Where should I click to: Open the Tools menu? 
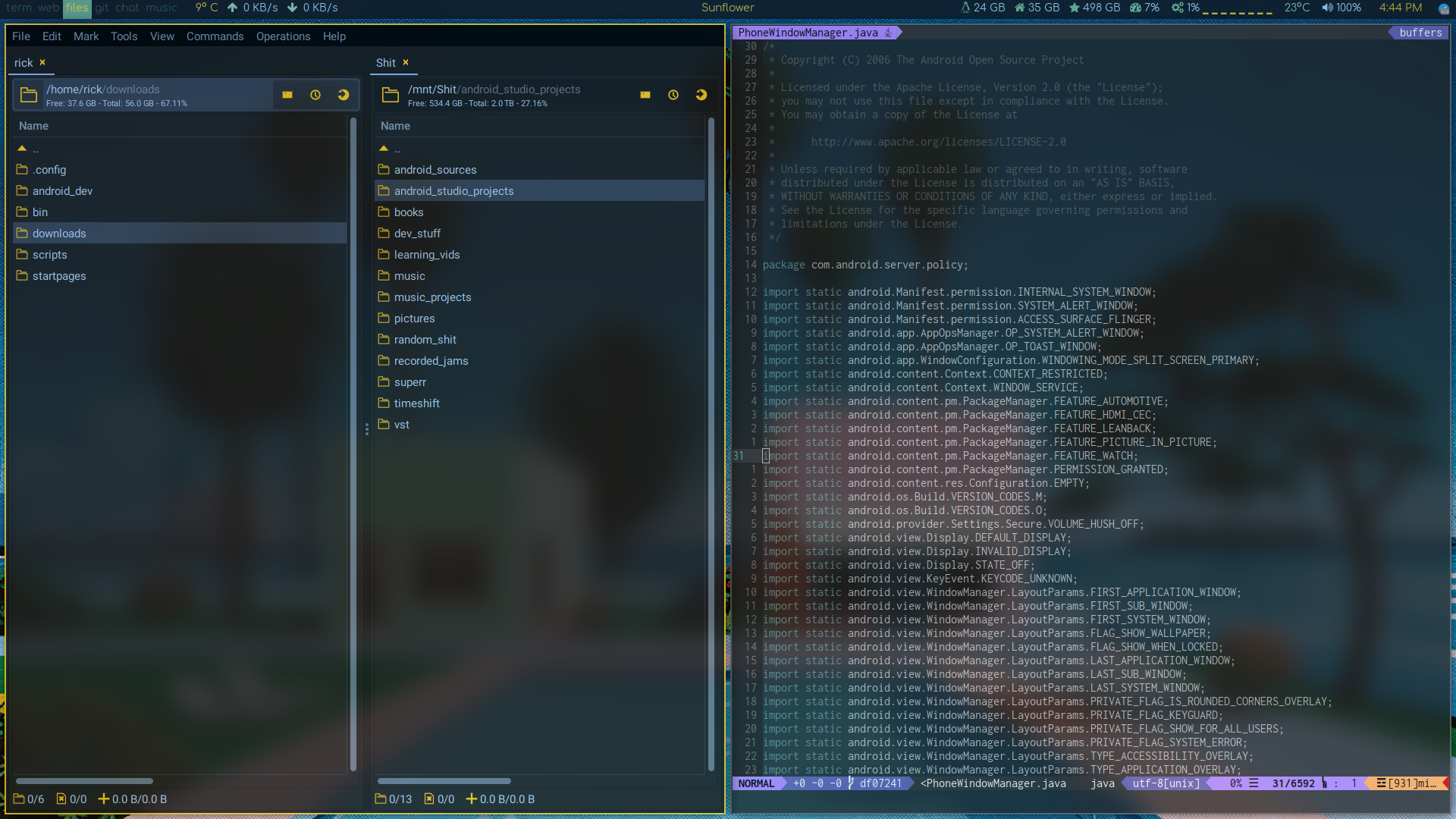point(124,36)
